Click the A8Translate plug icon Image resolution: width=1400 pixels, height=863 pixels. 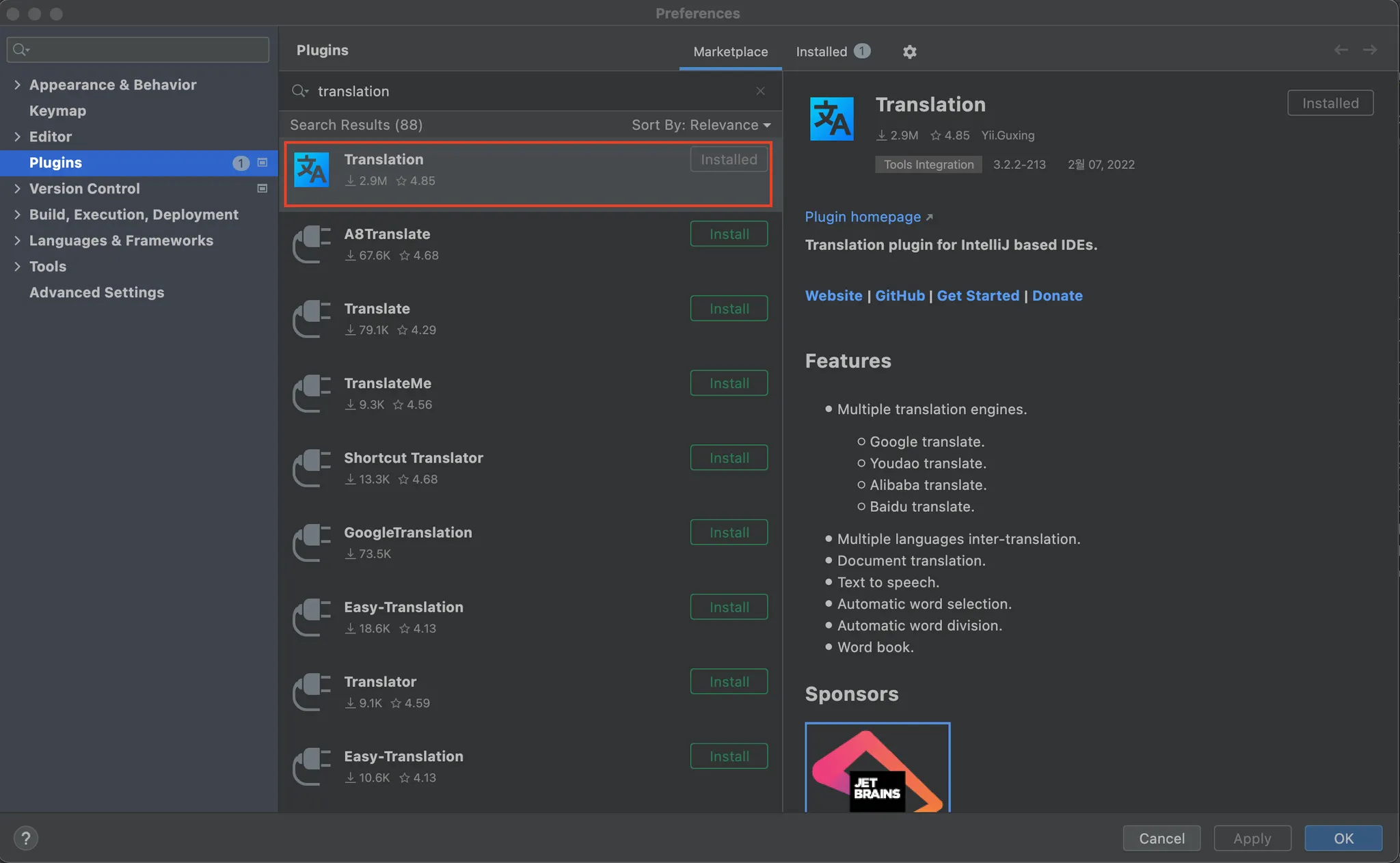point(312,245)
